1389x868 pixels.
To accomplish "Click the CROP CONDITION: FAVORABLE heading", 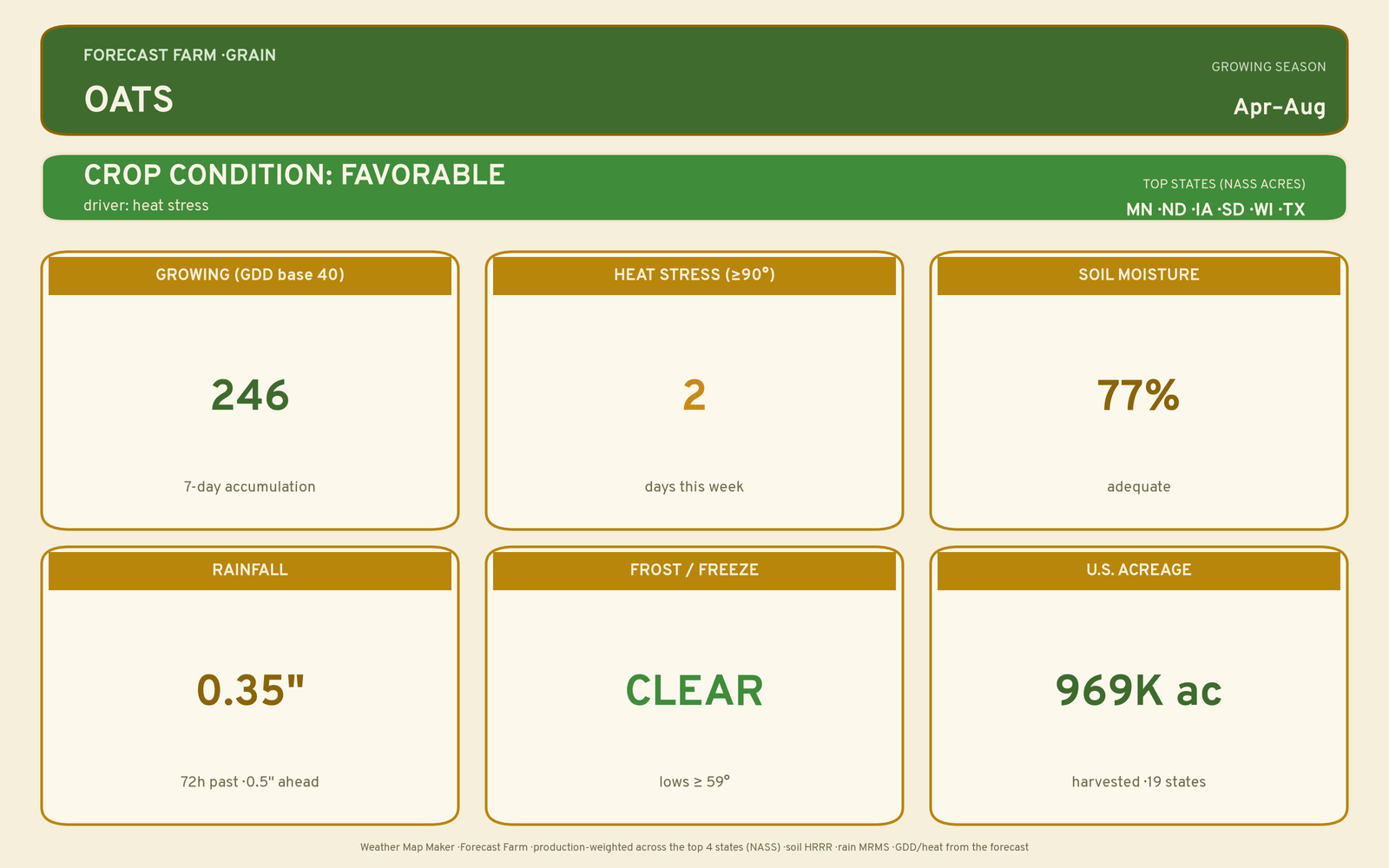I will [294, 174].
